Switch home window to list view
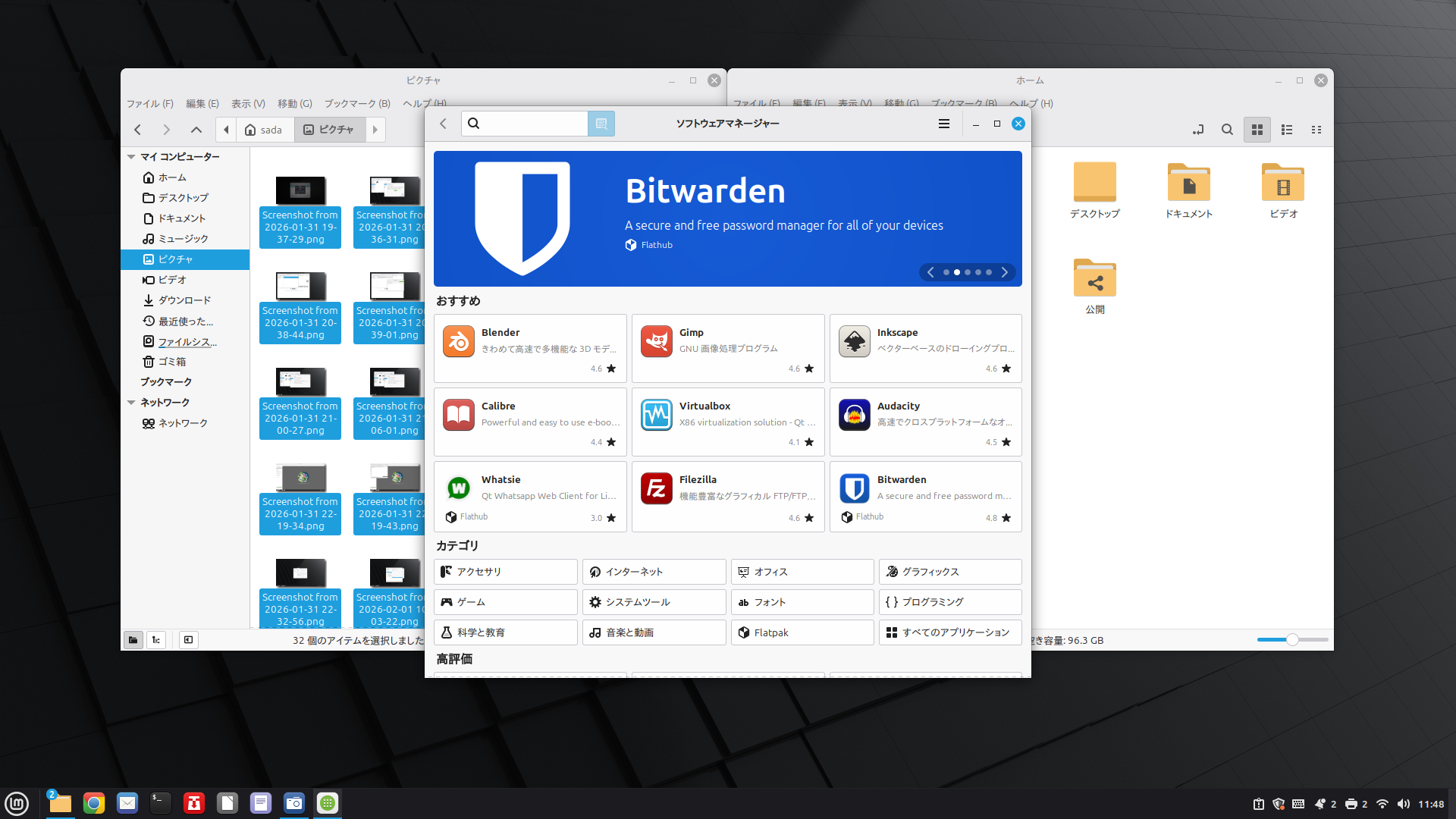Viewport: 1456px width, 819px height. (1287, 130)
